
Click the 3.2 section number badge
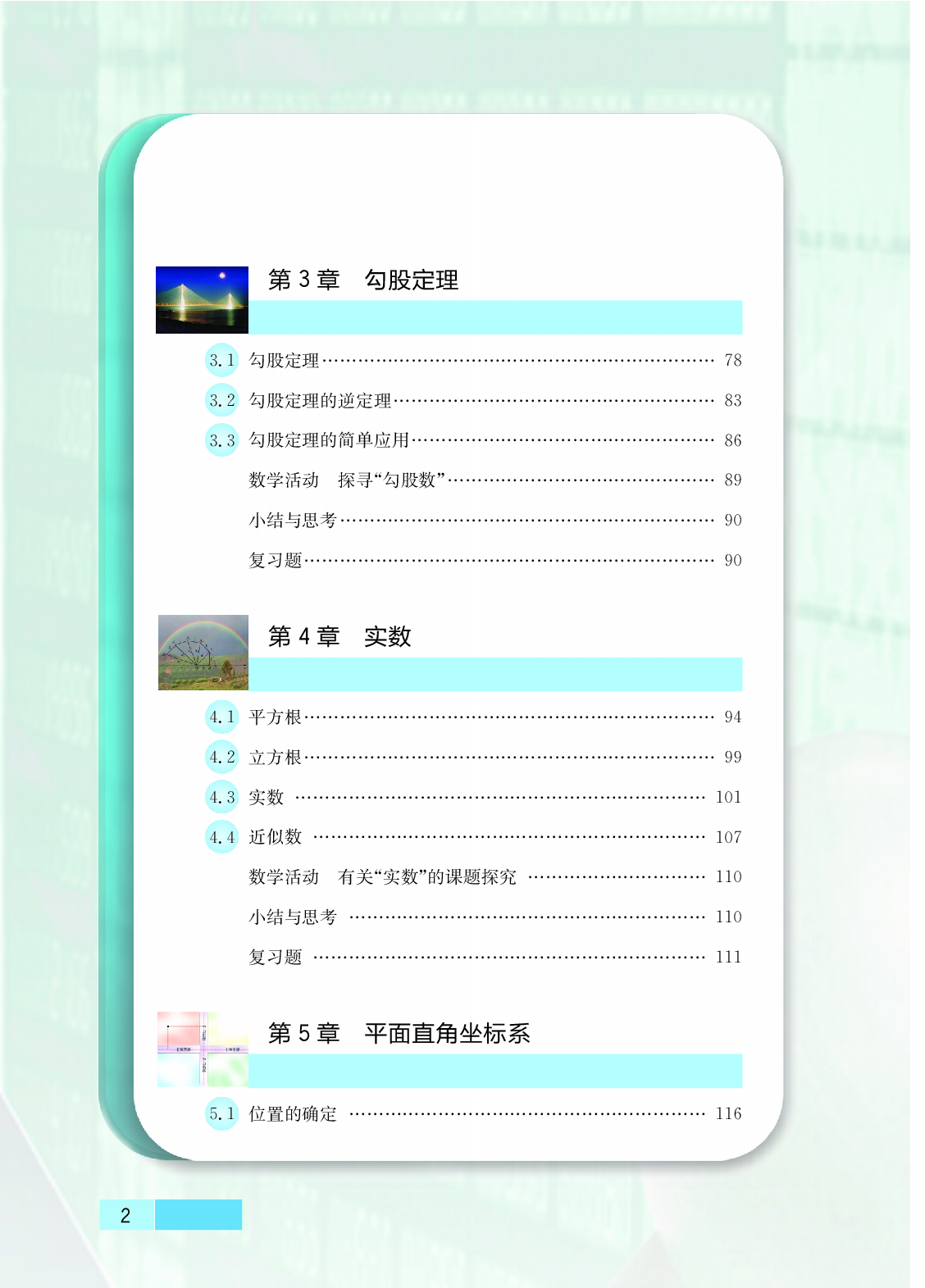221,400
